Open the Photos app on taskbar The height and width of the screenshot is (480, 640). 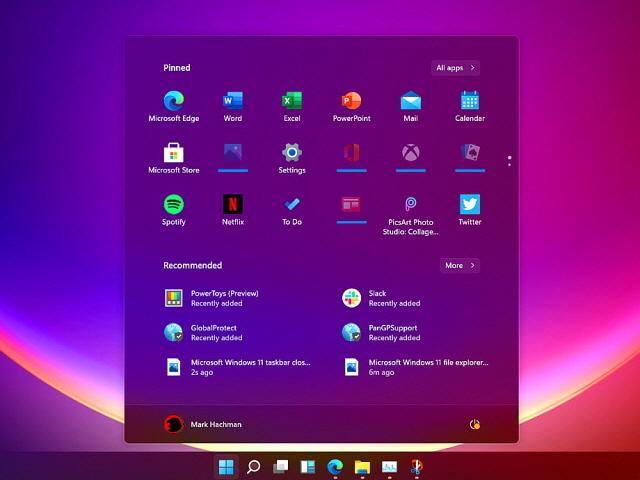[389, 467]
